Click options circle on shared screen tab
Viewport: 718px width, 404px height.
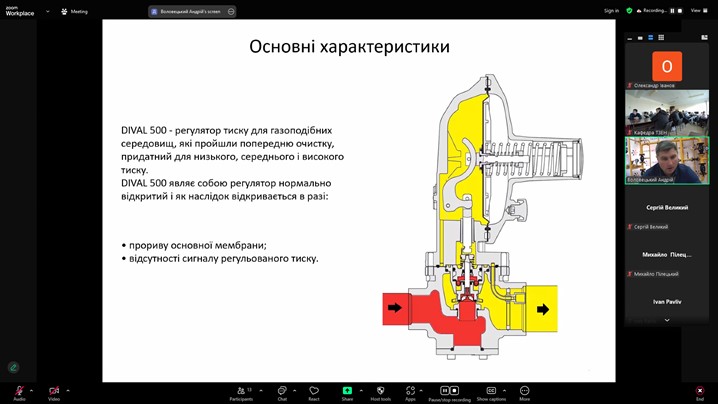pyautogui.click(x=231, y=11)
